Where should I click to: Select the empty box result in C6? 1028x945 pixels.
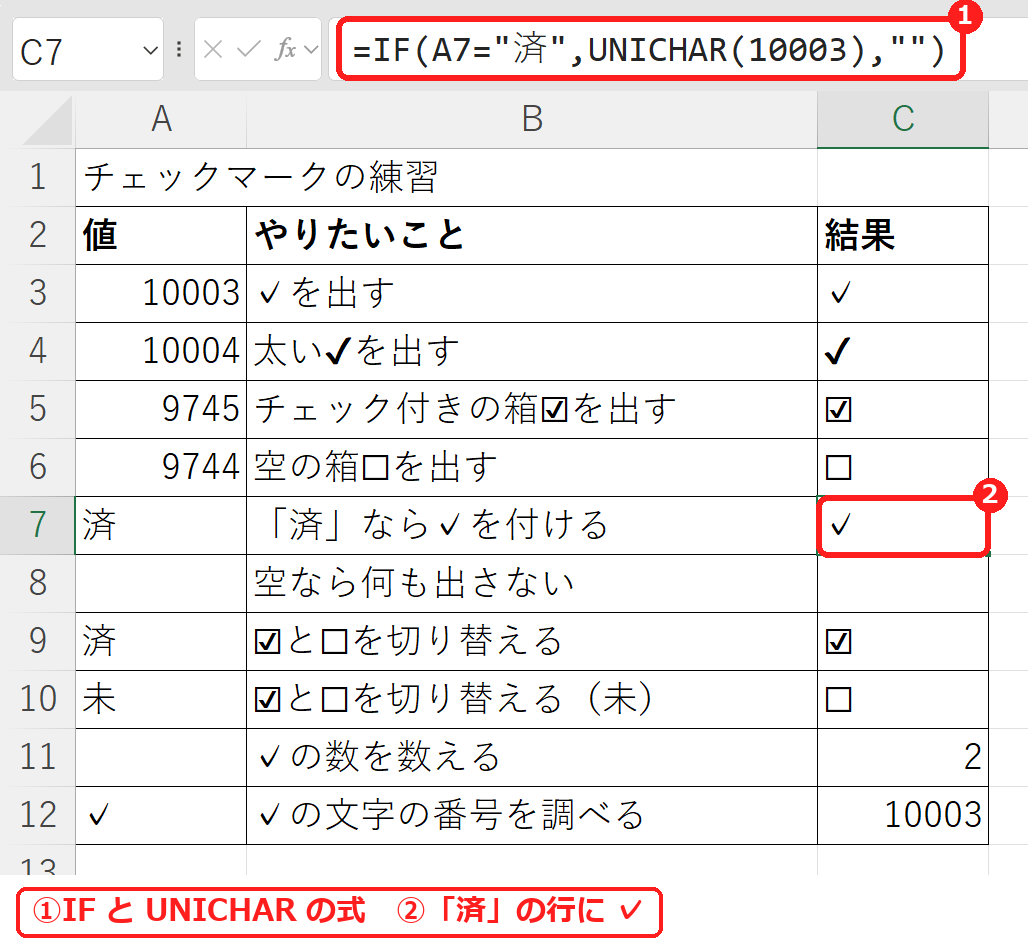903,467
